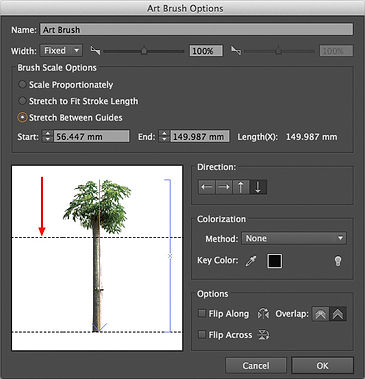This screenshot has height=379, width=365.
Task: Open colorization tips lightbulb icon
Action: tap(338, 261)
